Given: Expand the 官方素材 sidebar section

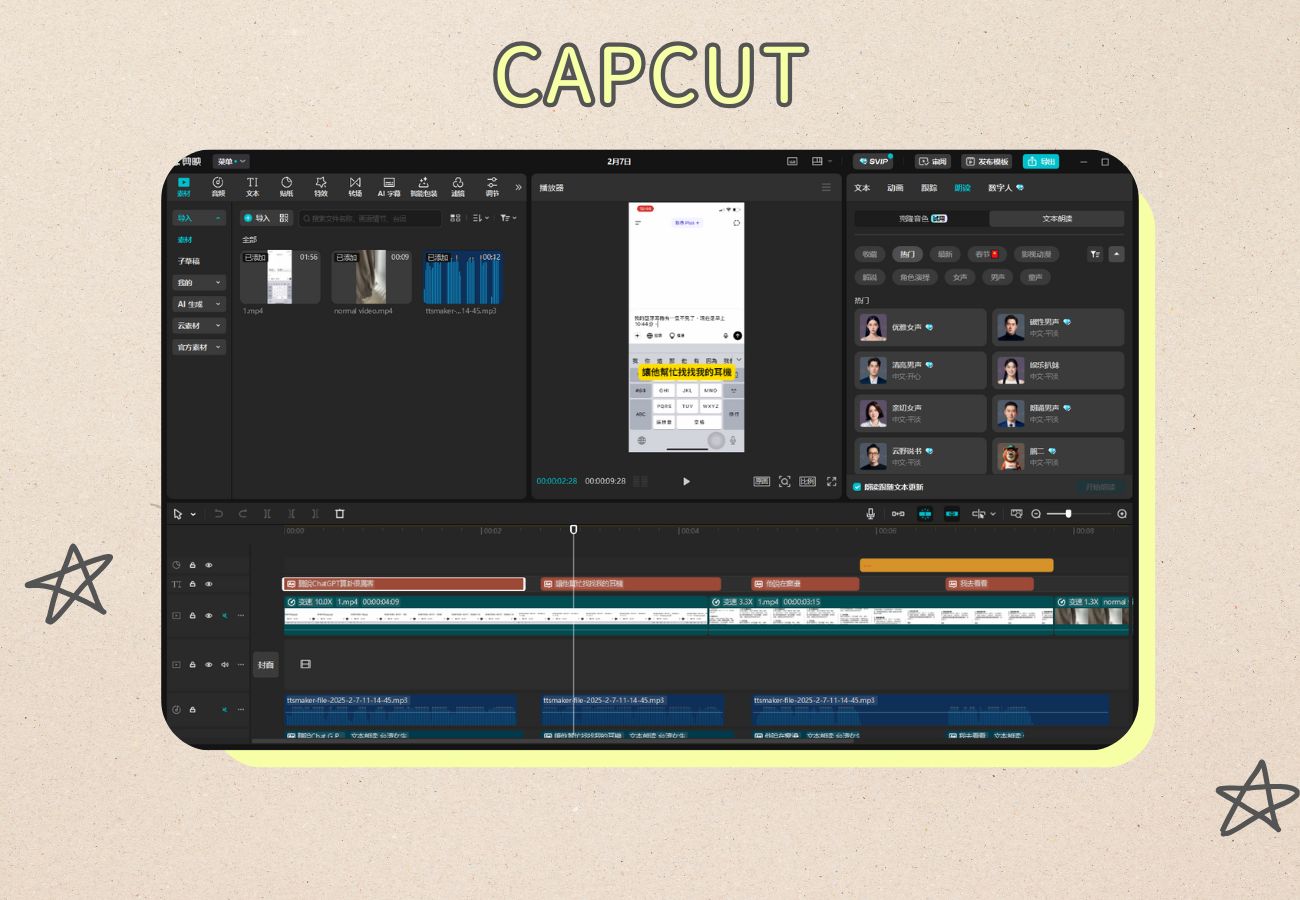Looking at the screenshot, I should 199,347.
